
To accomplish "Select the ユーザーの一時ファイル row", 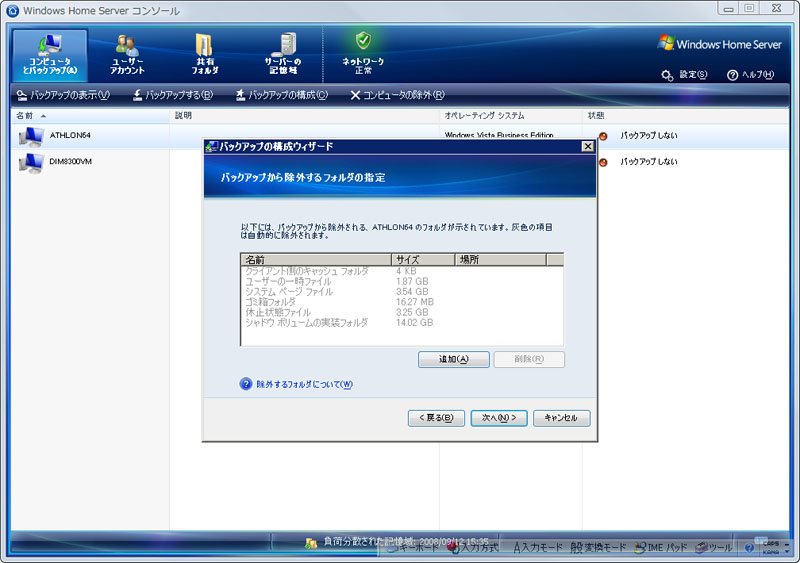I will coord(402,281).
